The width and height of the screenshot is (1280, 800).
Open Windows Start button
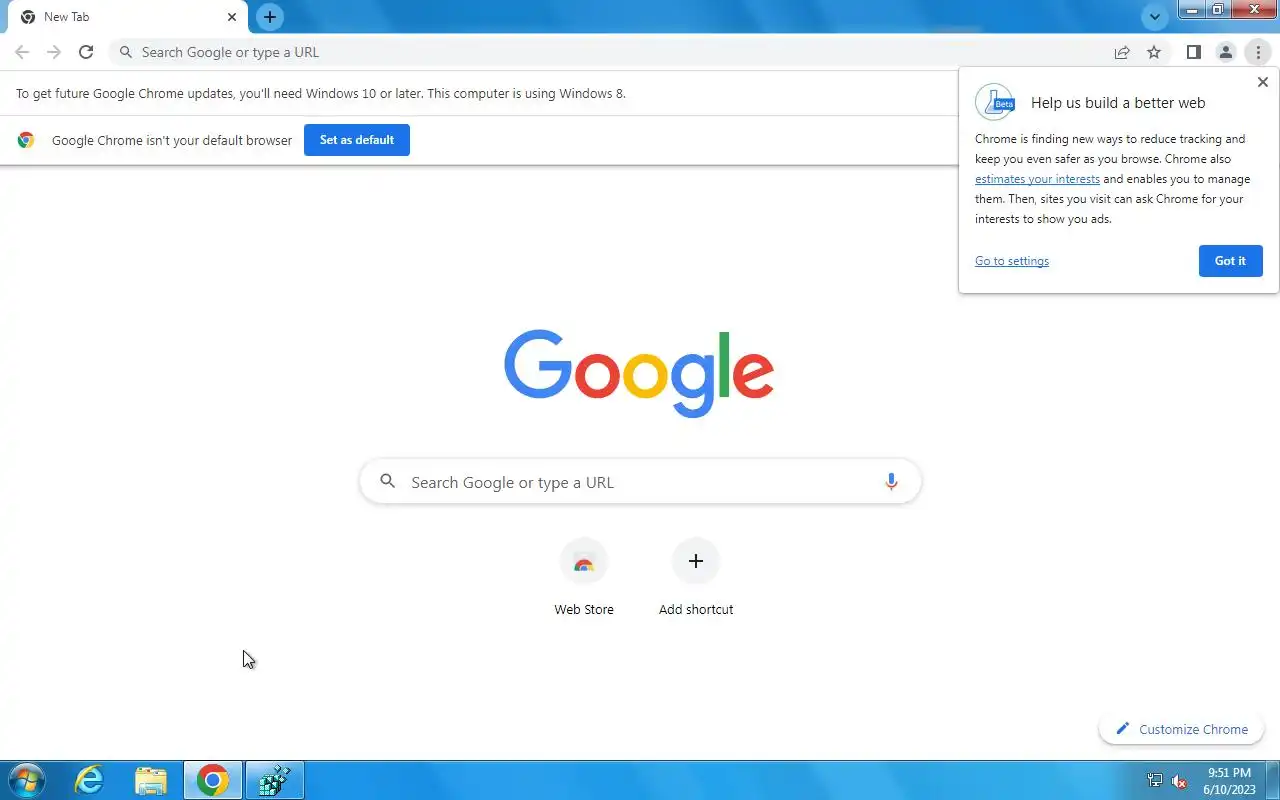coord(25,780)
